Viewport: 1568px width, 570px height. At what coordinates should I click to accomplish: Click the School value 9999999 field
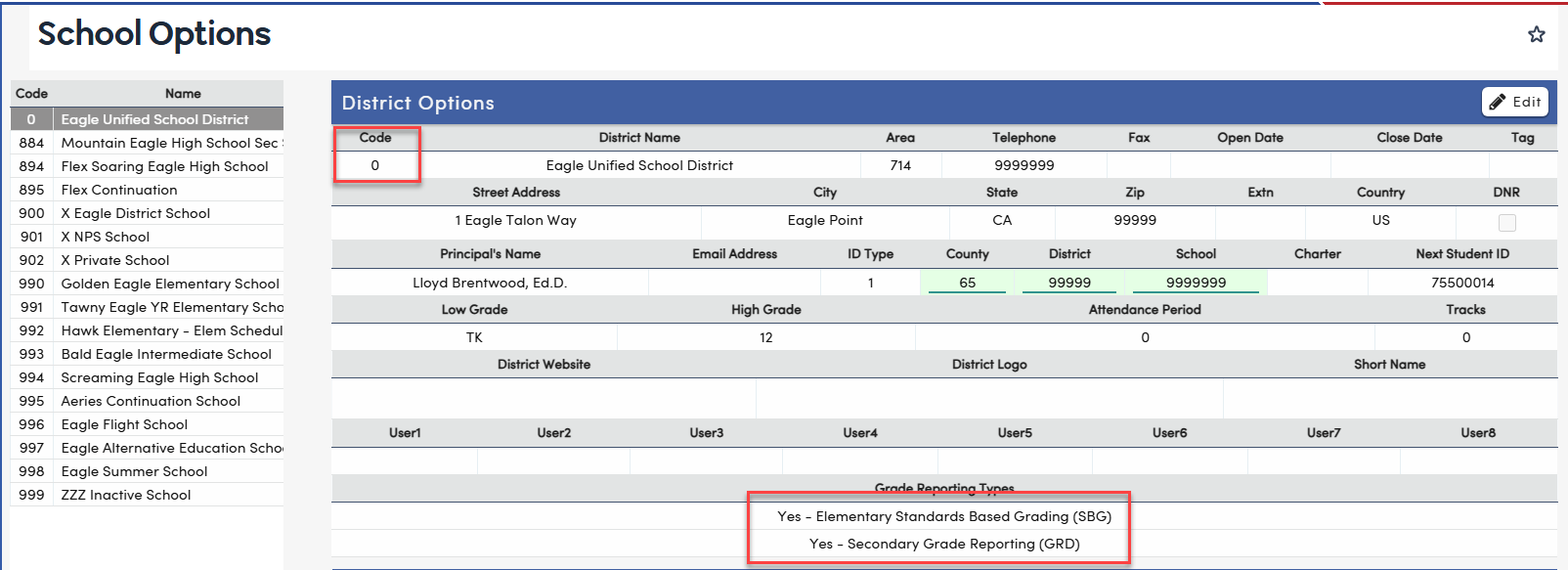(1196, 283)
